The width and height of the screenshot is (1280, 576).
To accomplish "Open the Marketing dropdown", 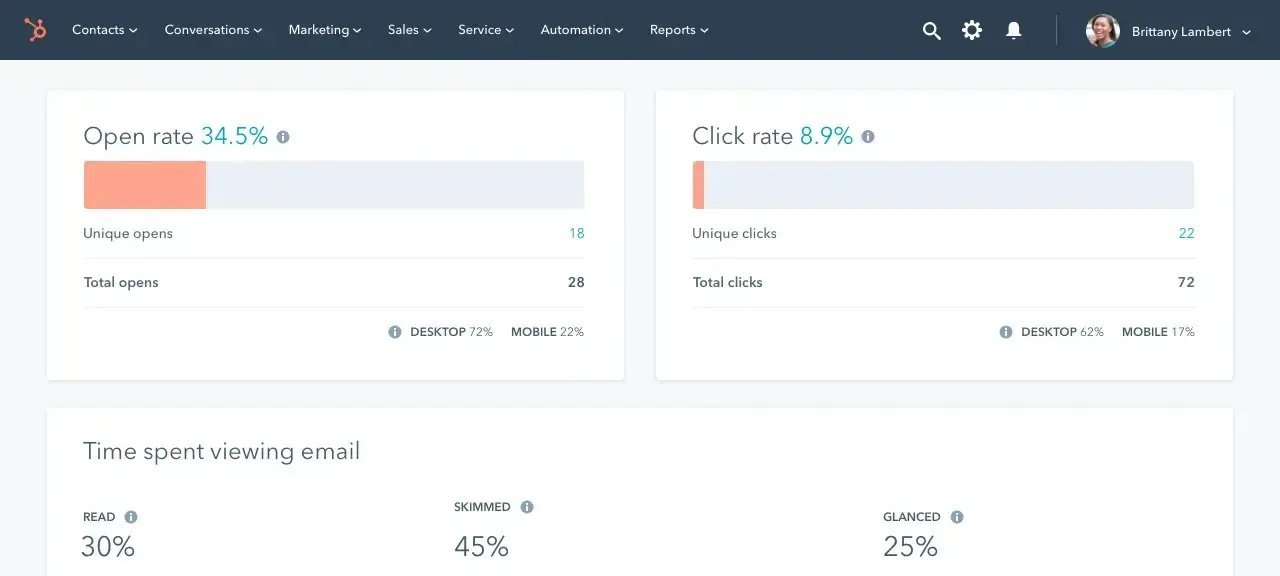I will [325, 30].
